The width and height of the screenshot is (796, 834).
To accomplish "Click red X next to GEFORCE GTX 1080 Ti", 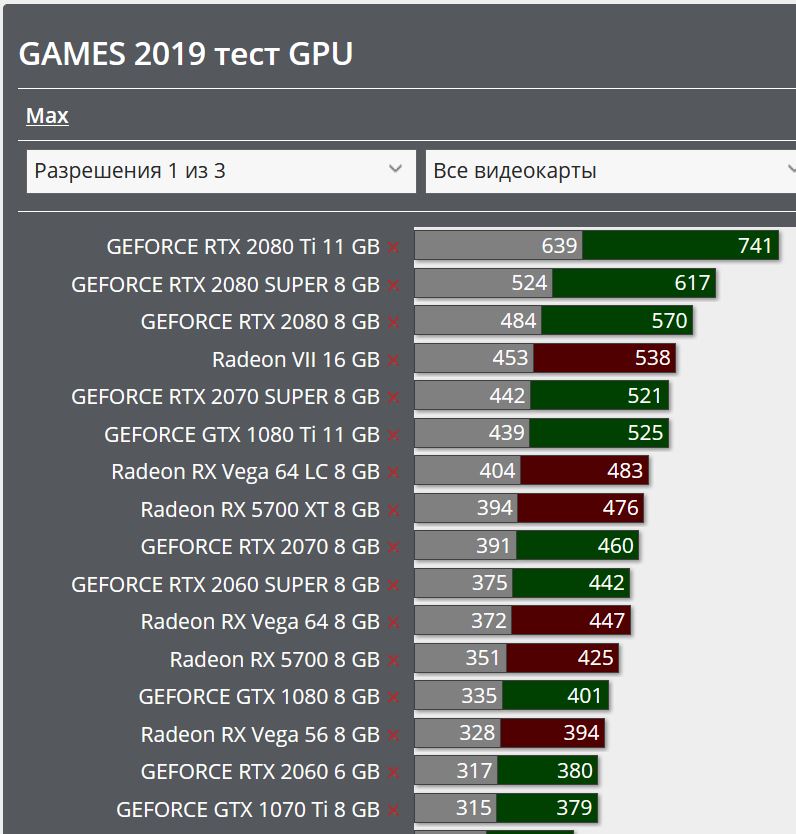I will (x=394, y=435).
